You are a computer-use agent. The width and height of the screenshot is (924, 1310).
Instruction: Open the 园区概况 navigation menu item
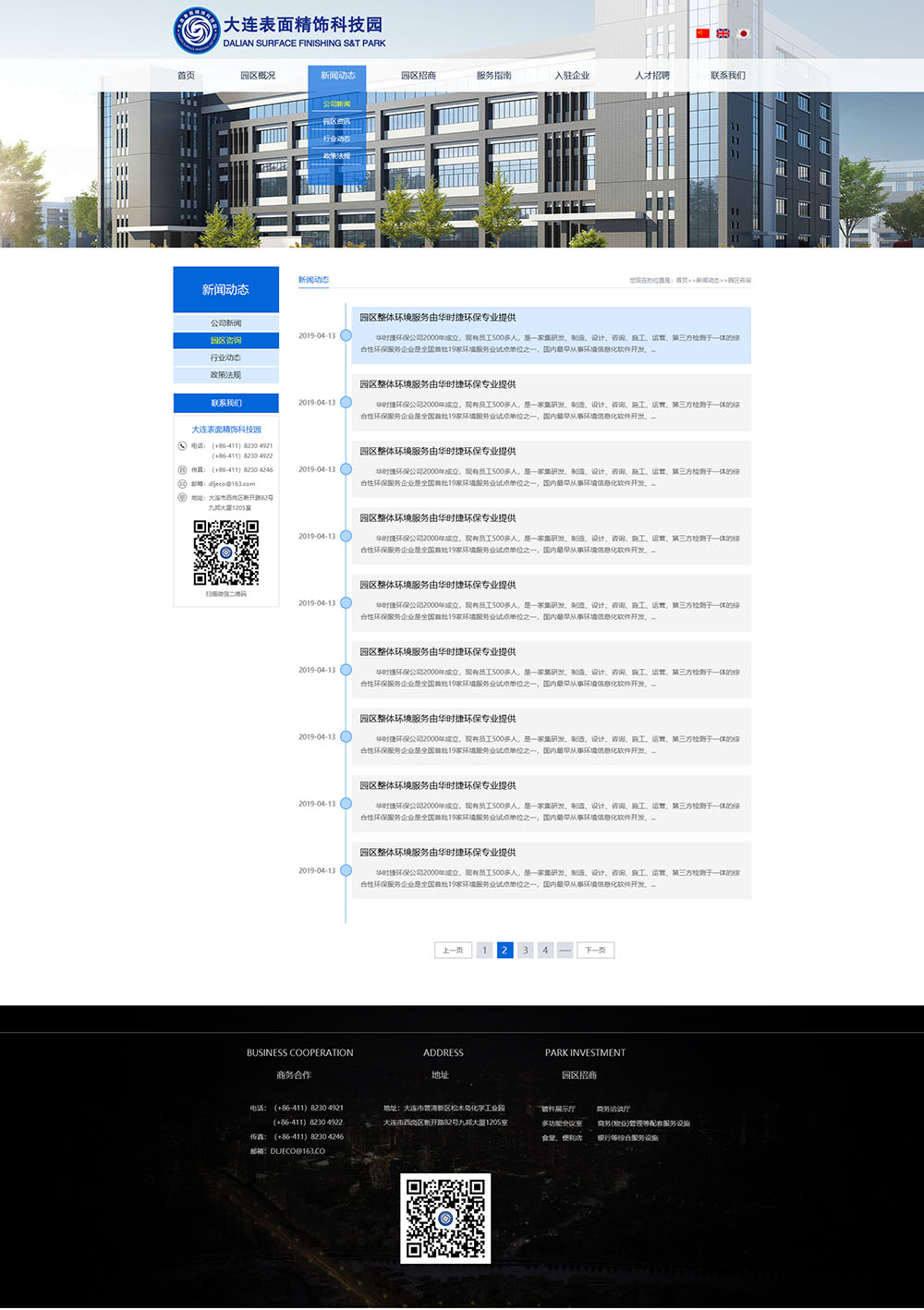pos(258,76)
